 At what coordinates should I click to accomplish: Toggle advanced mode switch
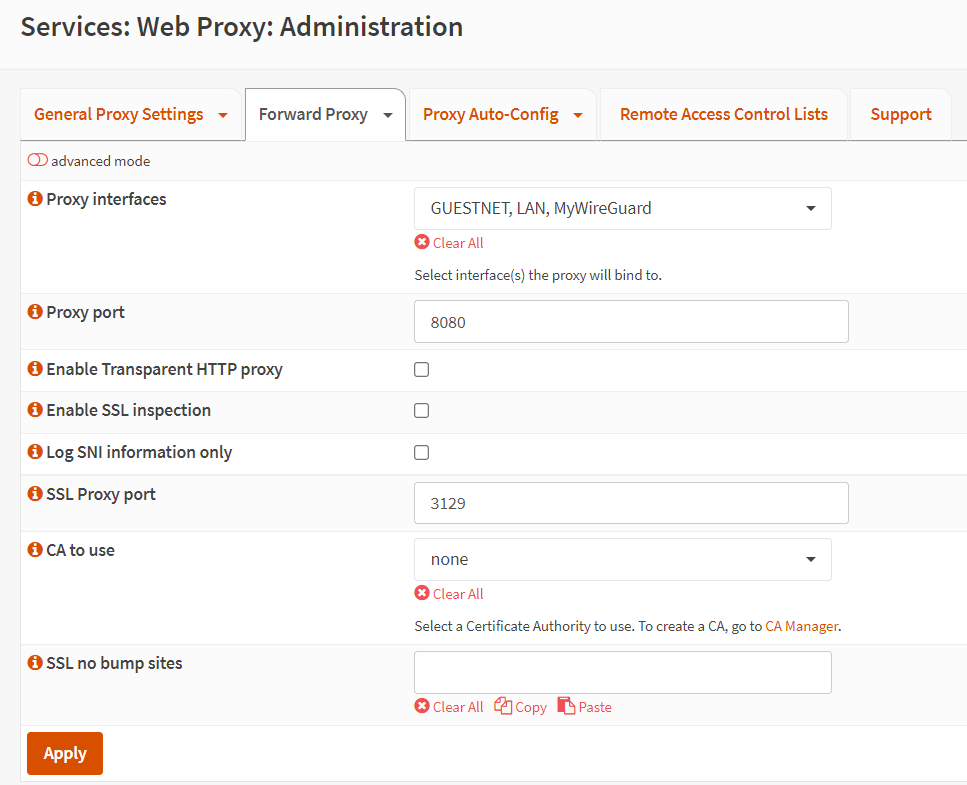click(38, 161)
